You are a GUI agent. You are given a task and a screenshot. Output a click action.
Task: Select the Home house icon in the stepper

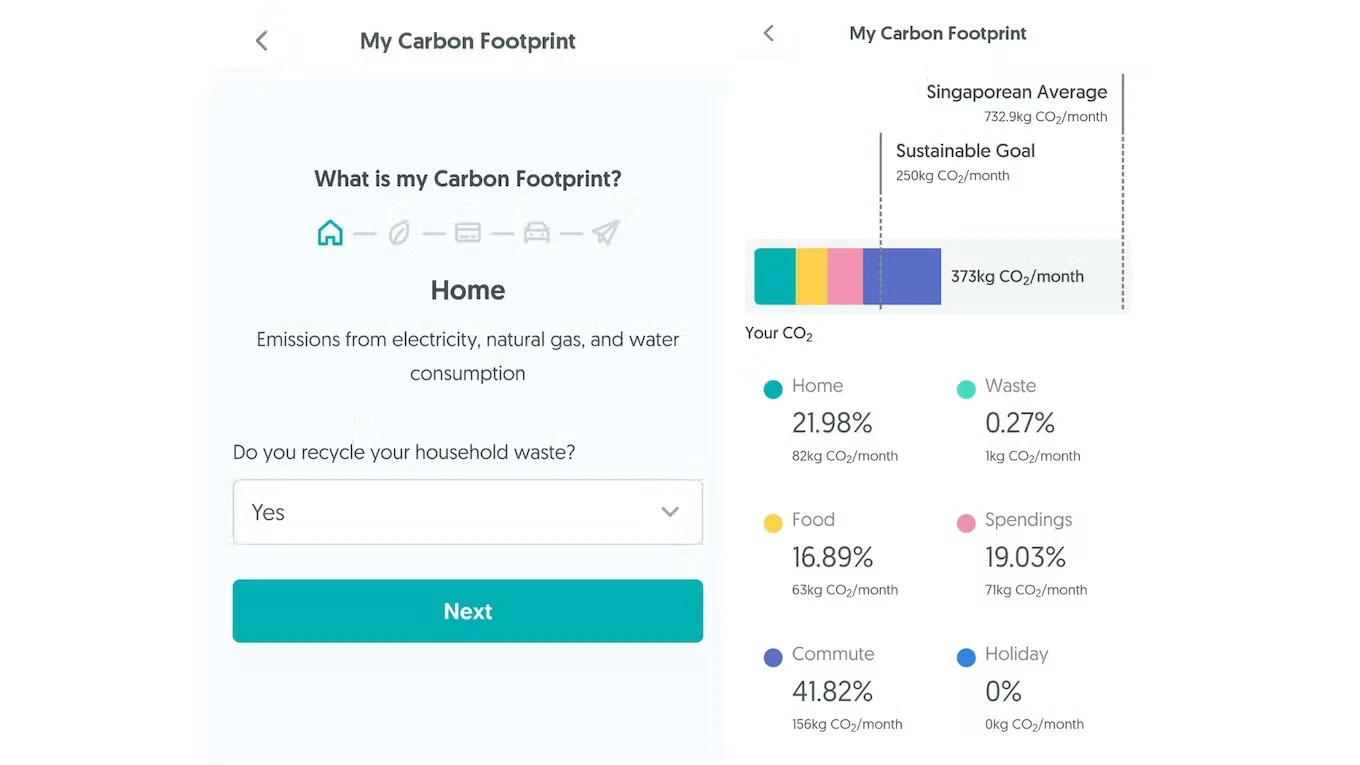330,232
